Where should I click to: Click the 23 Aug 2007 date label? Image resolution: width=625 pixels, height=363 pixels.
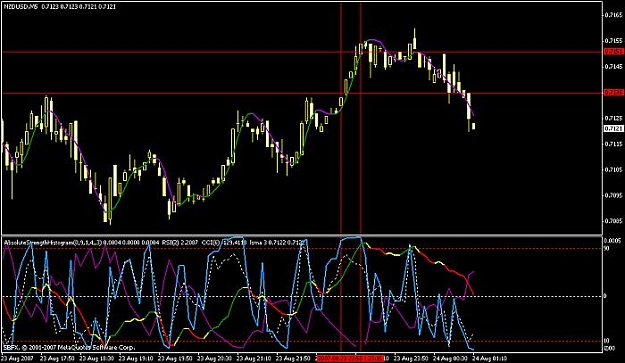pyautogui.click(x=18, y=358)
